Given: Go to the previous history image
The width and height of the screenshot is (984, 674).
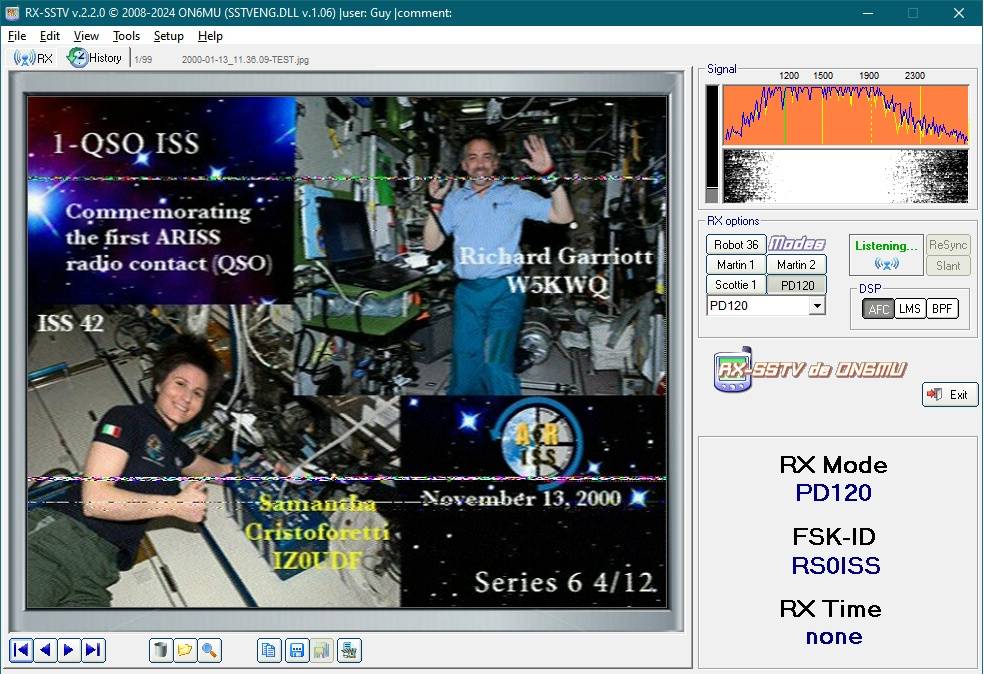Looking at the screenshot, I should [45, 650].
